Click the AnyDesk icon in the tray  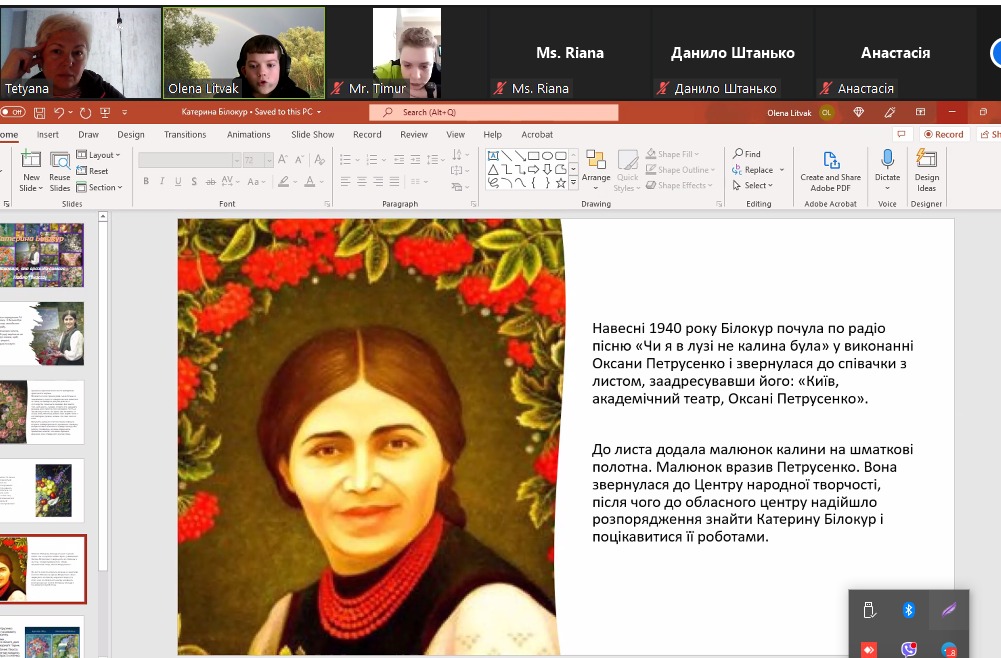pos(868,650)
